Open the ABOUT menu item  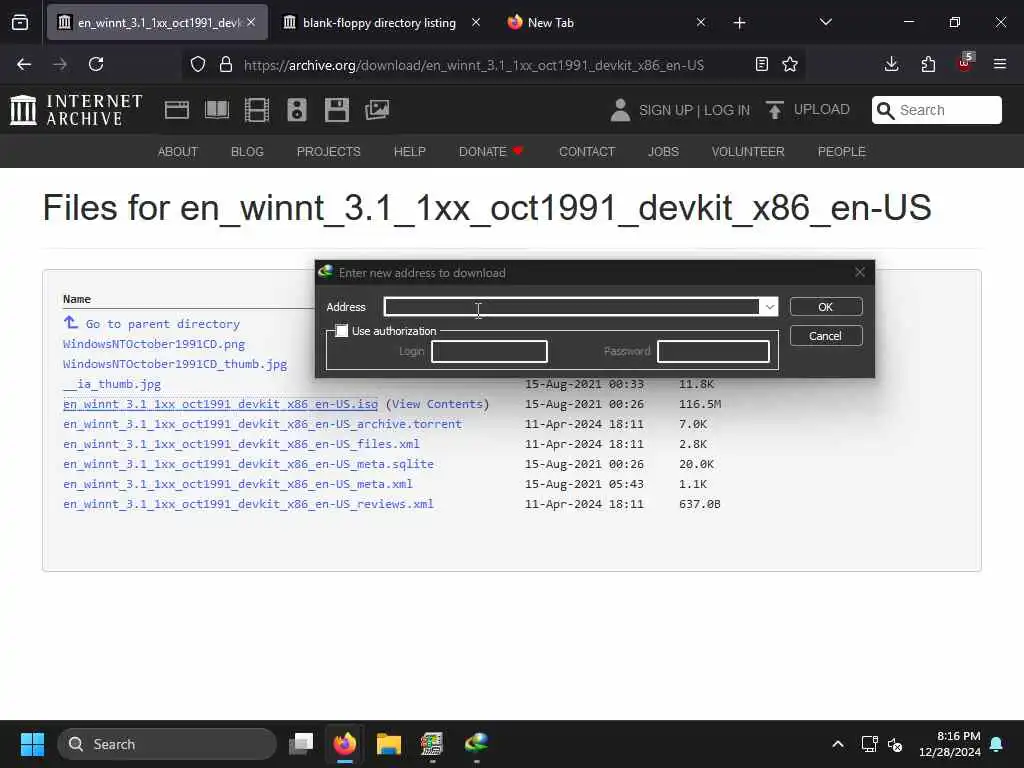tap(178, 152)
